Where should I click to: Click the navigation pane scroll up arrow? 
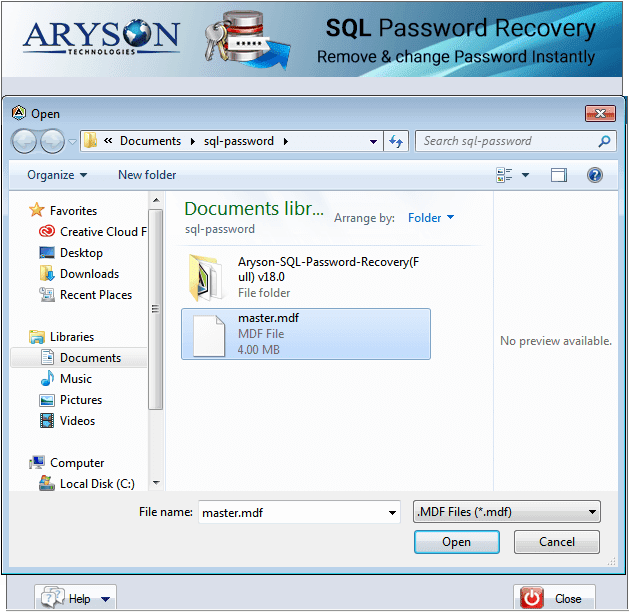pyautogui.click(x=156, y=200)
